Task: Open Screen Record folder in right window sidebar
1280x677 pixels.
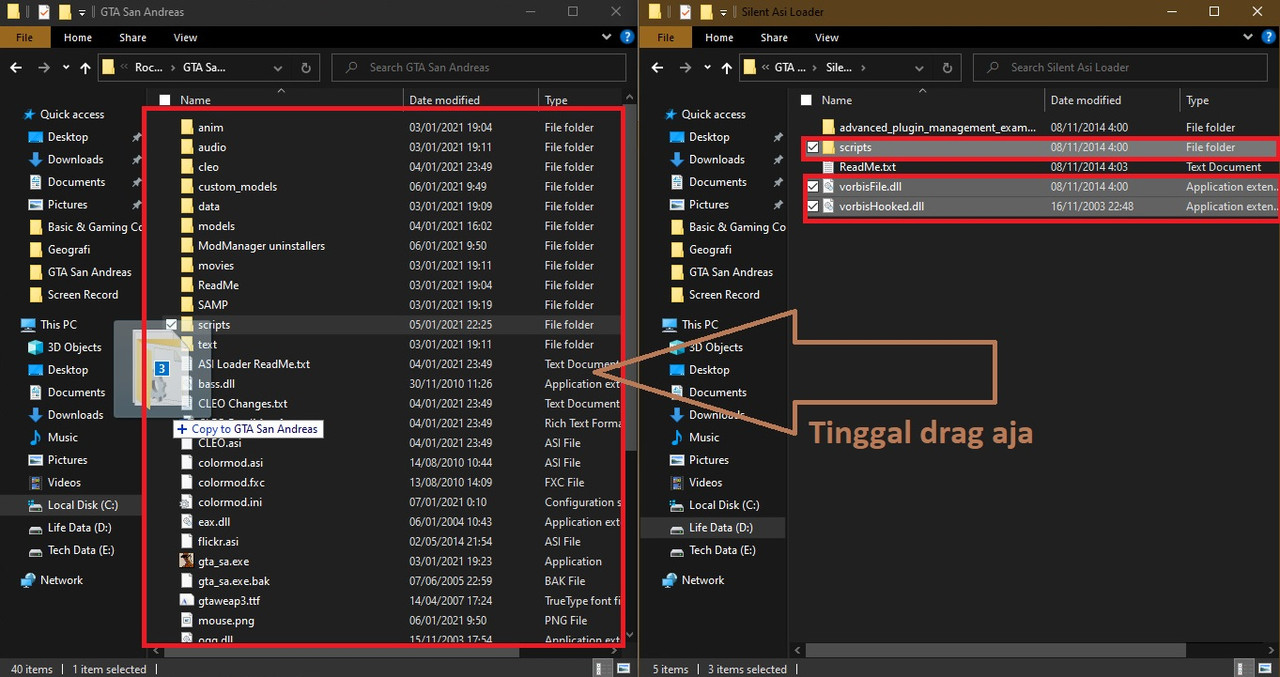Action: tap(723, 295)
